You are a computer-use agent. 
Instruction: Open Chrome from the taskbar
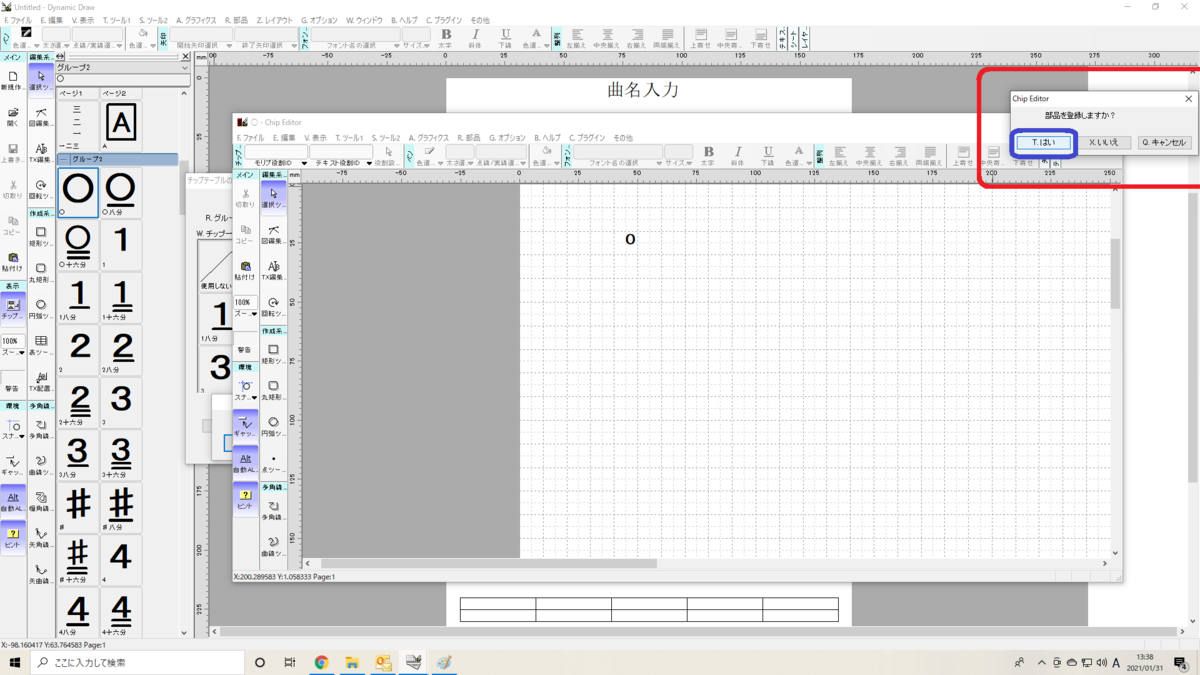point(321,662)
